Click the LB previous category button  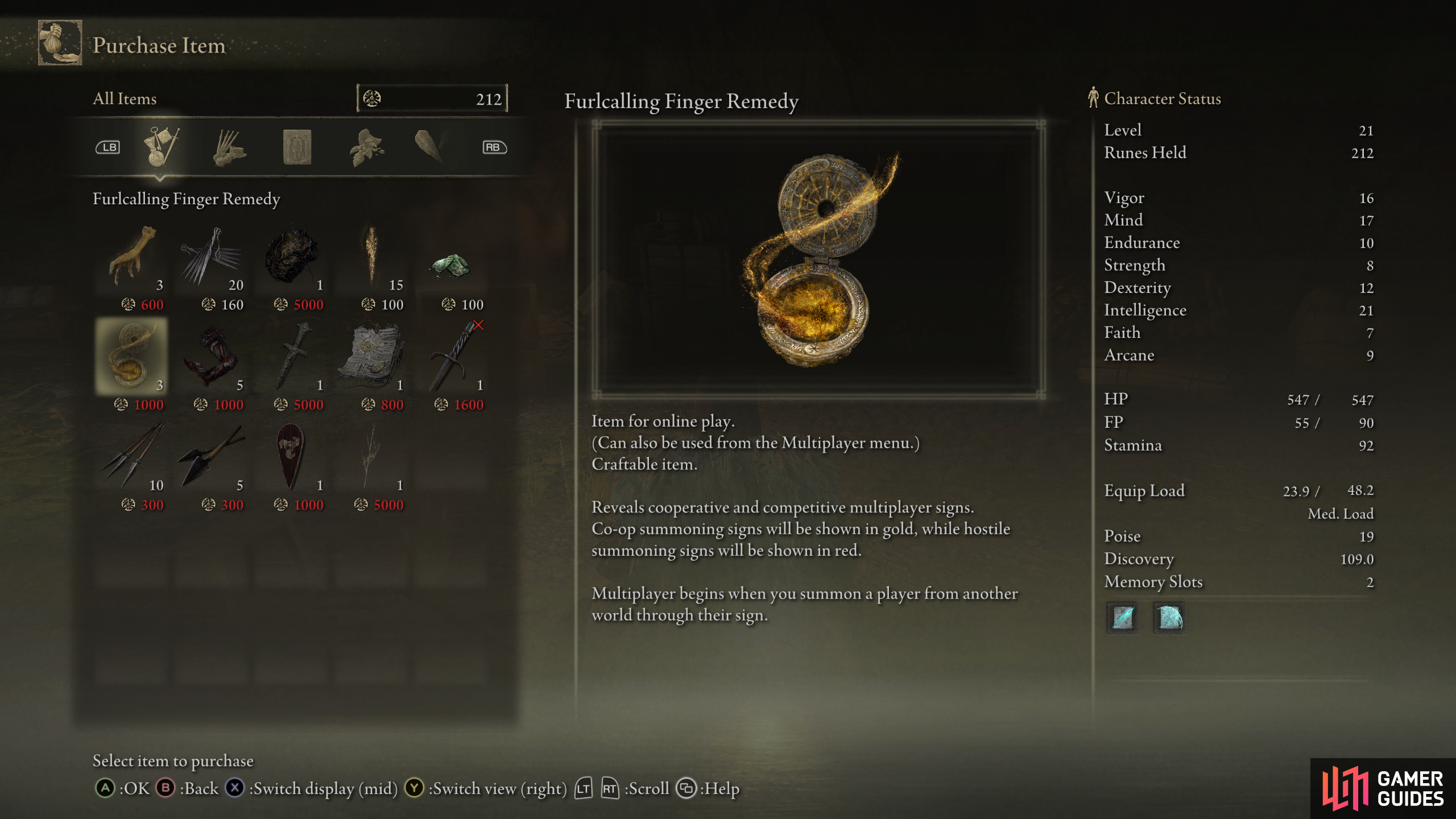coord(107,147)
